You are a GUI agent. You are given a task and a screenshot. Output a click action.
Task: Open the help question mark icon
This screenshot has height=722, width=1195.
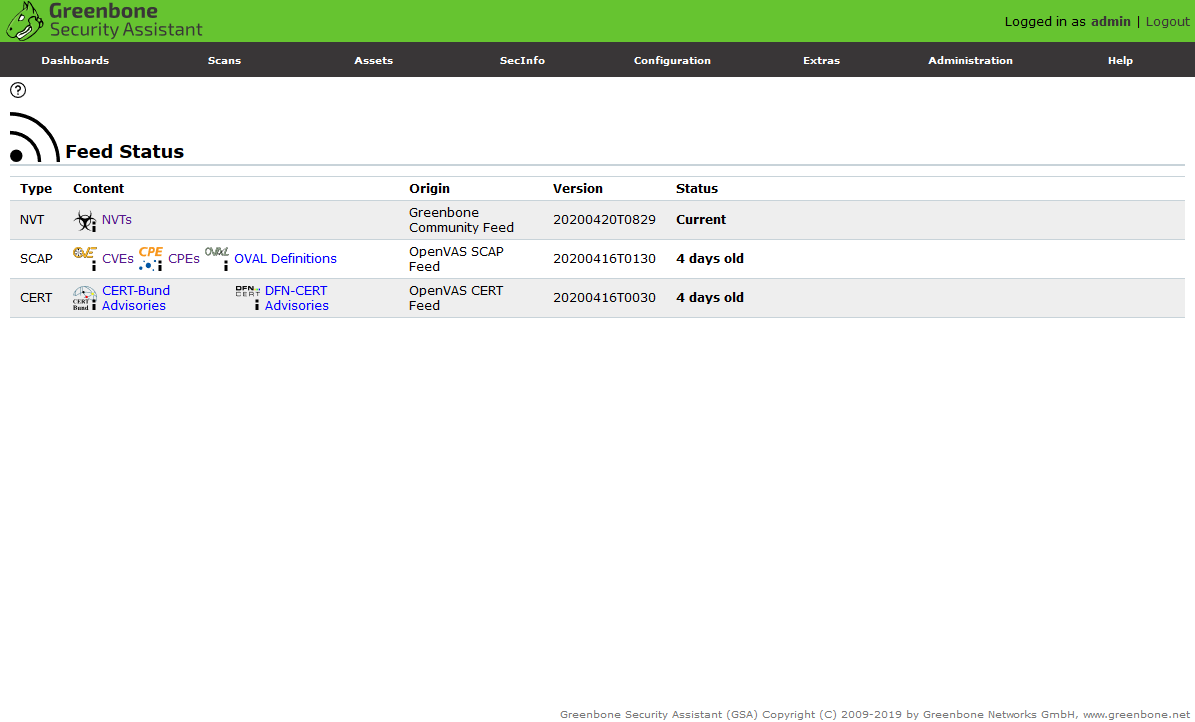coord(18,90)
